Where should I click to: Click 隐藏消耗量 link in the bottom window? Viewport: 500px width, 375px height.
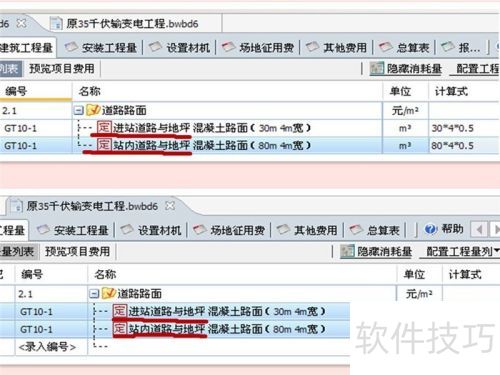[384, 251]
